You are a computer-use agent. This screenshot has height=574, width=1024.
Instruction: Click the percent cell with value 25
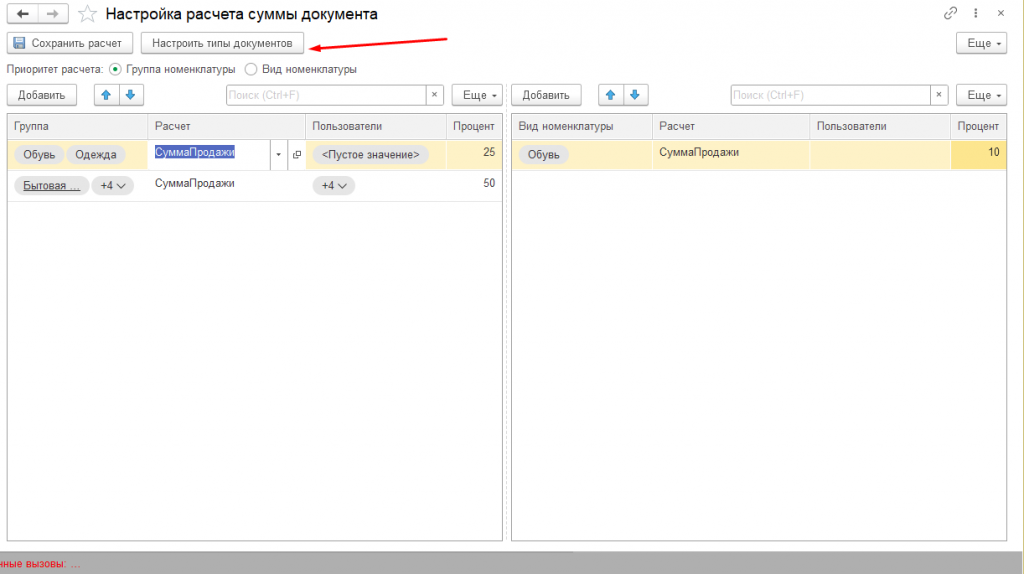tap(474, 155)
